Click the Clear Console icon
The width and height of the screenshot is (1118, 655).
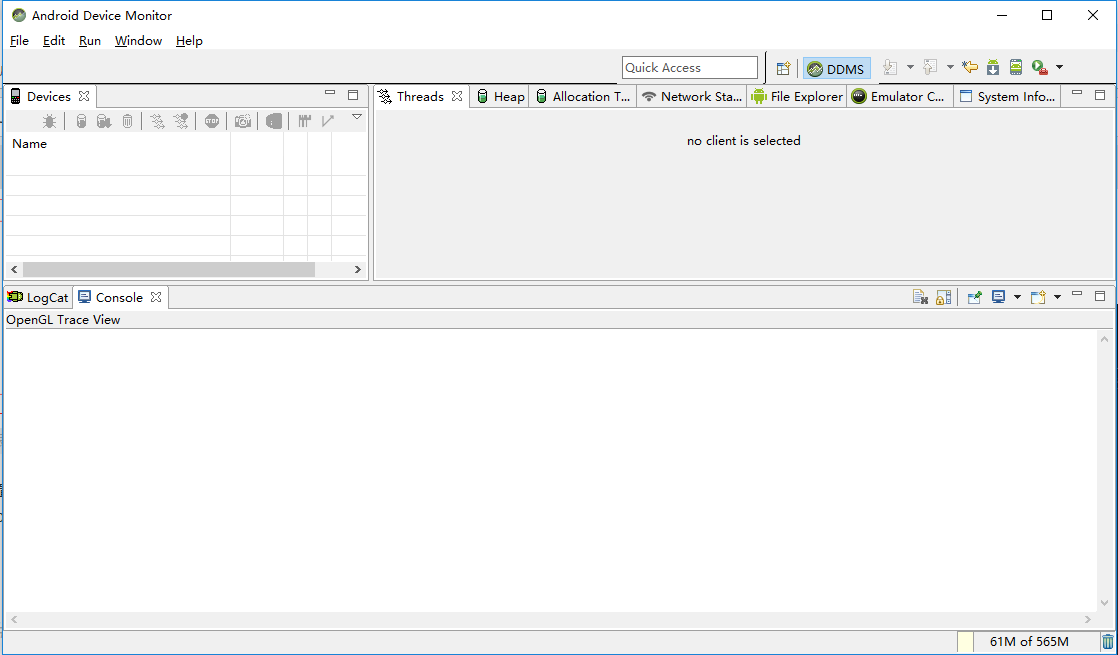click(920, 297)
